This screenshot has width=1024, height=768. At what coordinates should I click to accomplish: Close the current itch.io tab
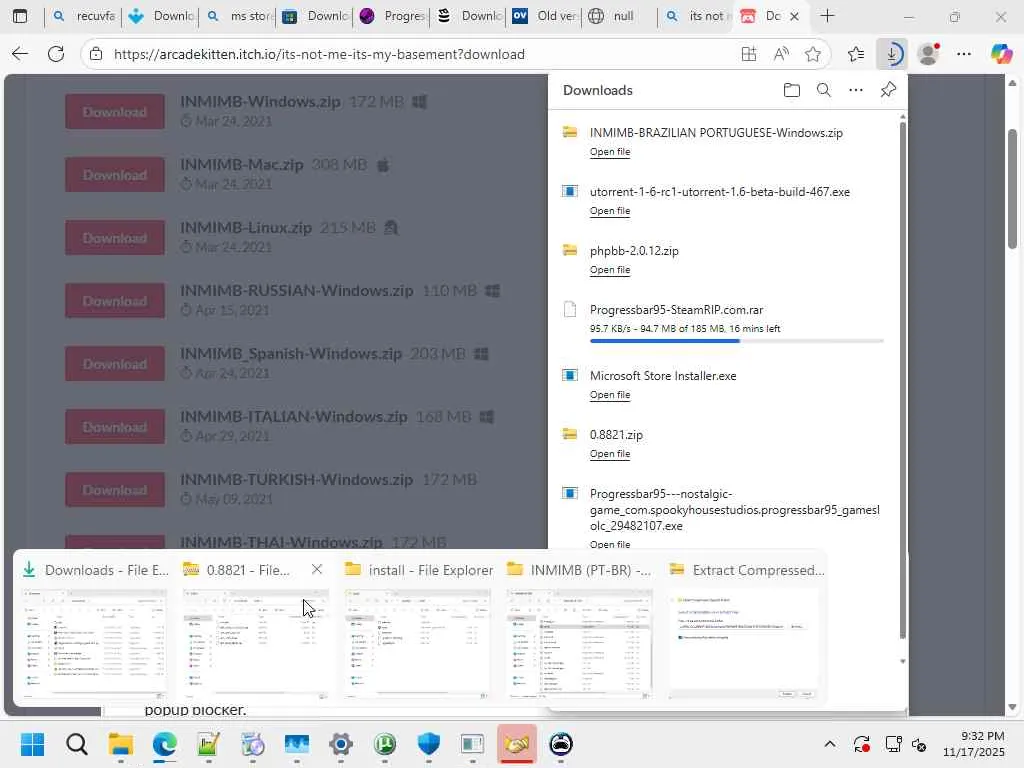pyautogui.click(x=795, y=16)
